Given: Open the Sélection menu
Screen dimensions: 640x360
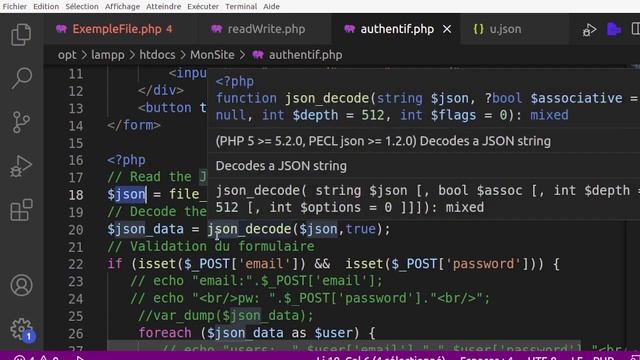Looking at the screenshot, I should (82, 7).
